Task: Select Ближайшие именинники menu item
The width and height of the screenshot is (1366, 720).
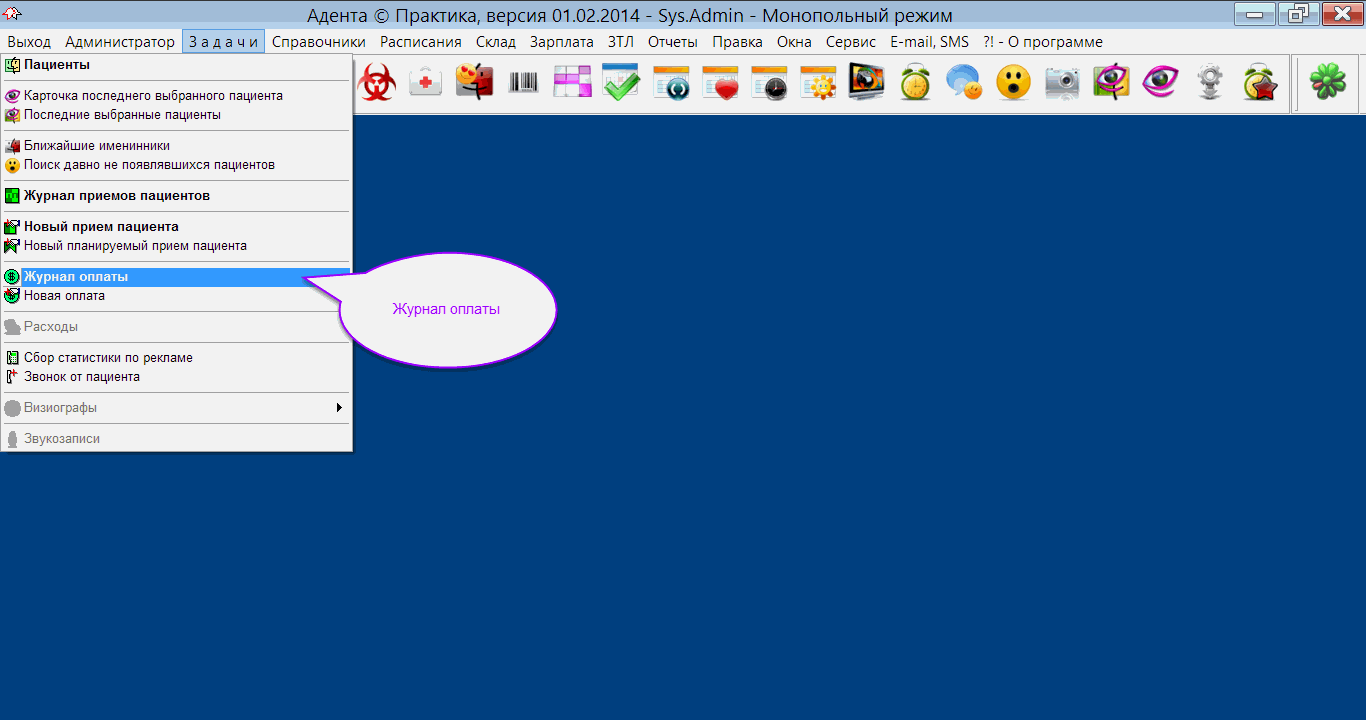Action: click(97, 146)
